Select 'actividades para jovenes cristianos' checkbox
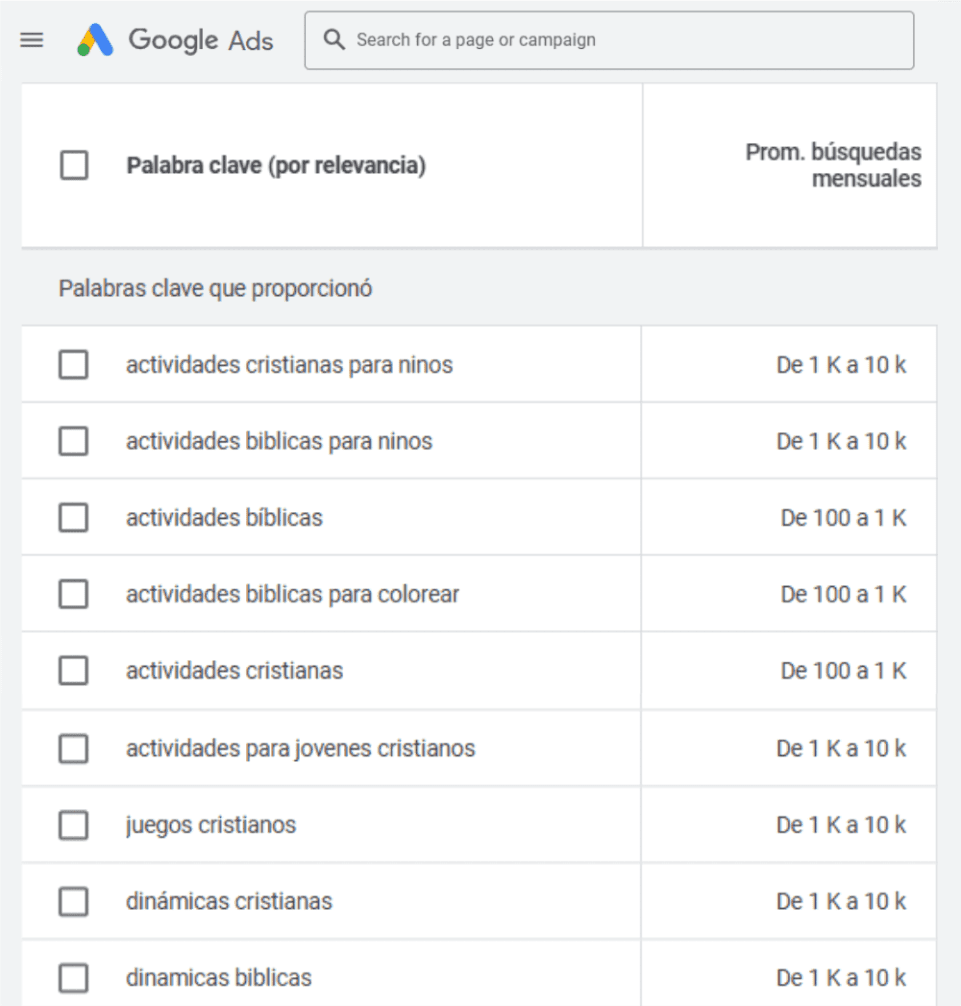 click(73, 748)
